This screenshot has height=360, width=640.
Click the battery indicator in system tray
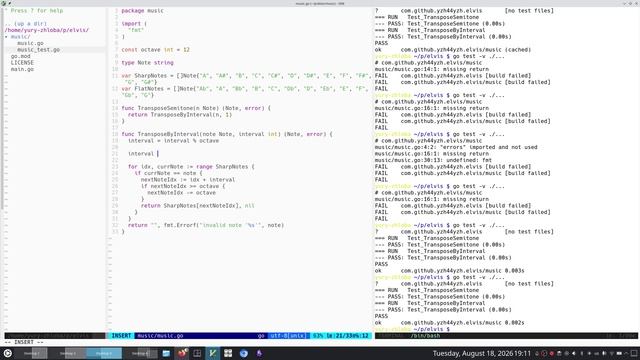(x=619, y=353)
